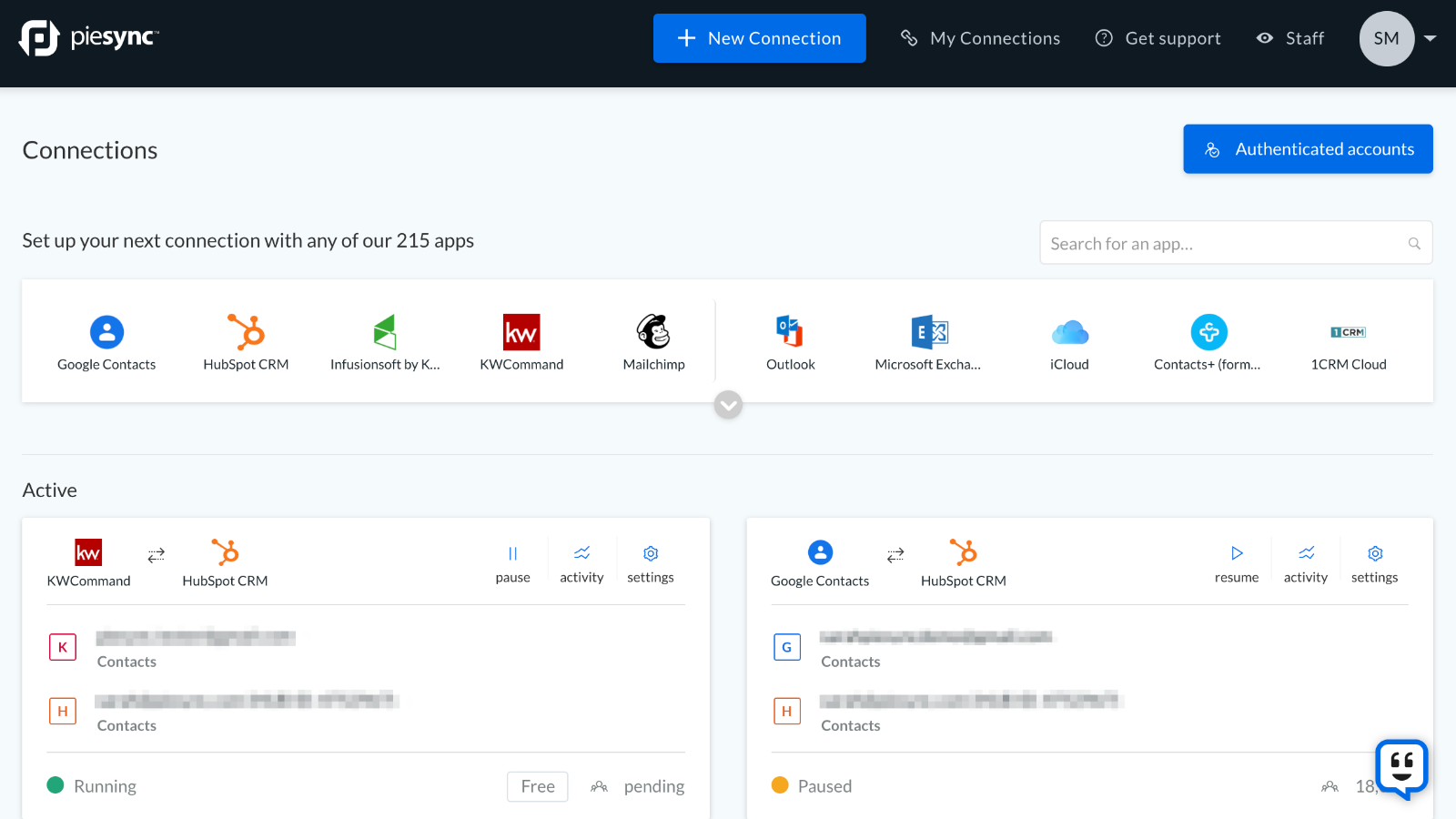Screen dimensions: 1456x819
Task: Click Google Contacts logo in paused connection
Action: [820, 552]
